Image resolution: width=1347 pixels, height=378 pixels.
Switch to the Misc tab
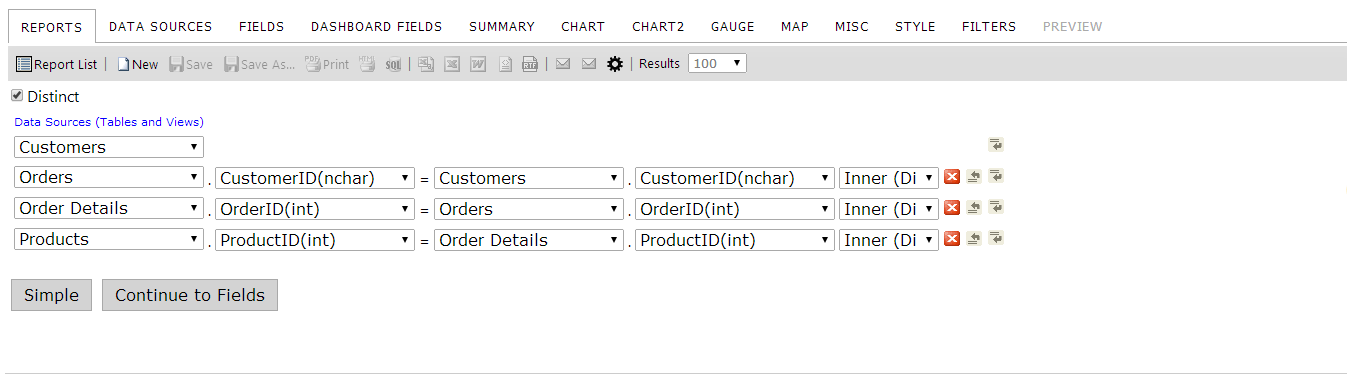point(852,27)
